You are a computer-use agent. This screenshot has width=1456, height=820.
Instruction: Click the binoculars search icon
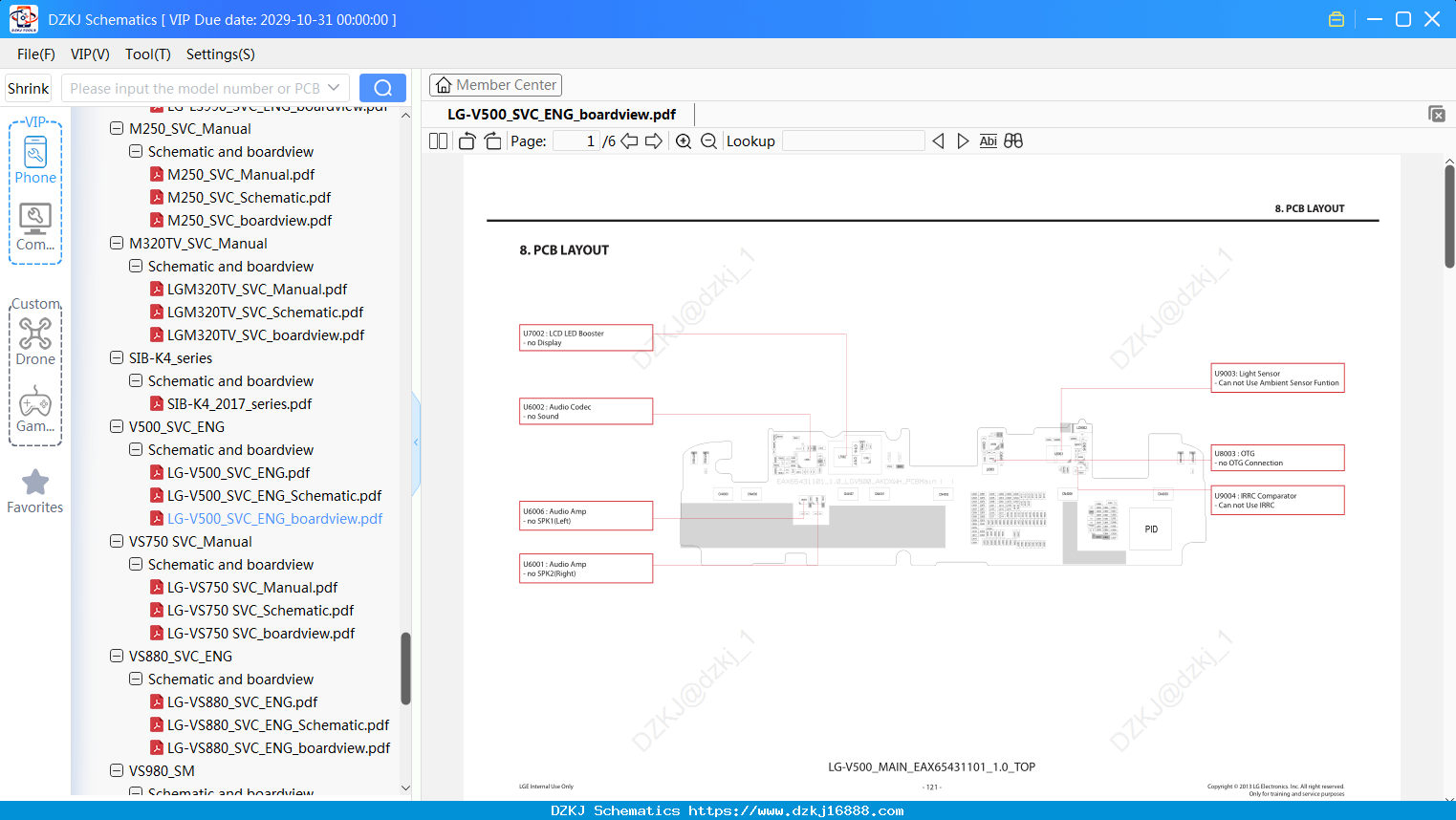(x=1013, y=141)
